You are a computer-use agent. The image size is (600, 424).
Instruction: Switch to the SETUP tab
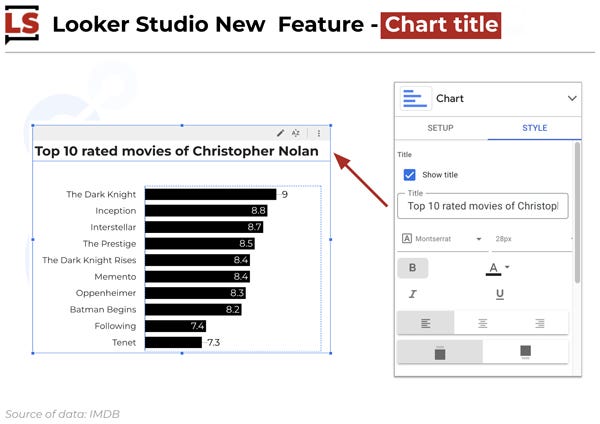tap(440, 128)
